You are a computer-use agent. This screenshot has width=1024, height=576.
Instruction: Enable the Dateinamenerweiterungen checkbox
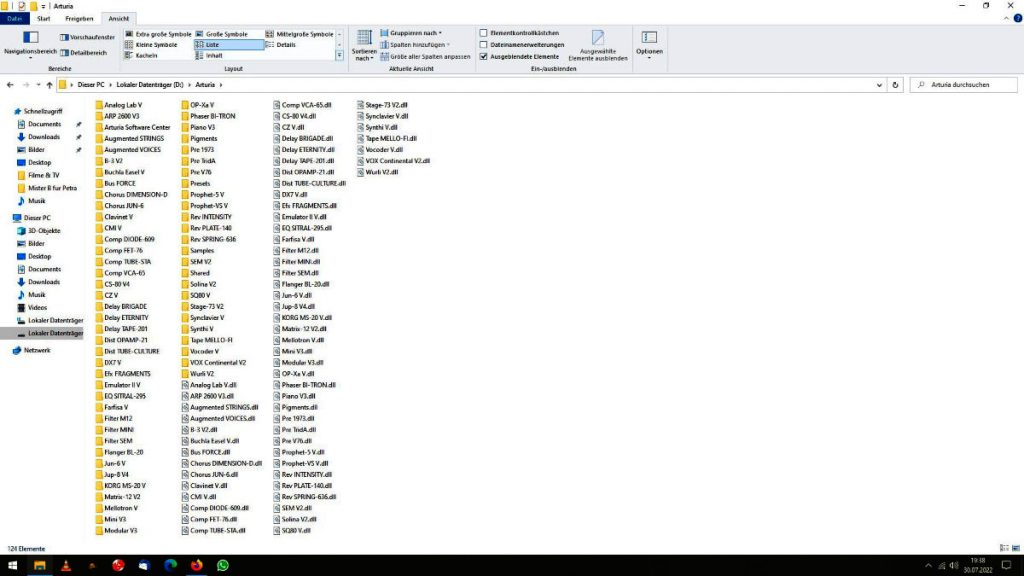(483, 45)
